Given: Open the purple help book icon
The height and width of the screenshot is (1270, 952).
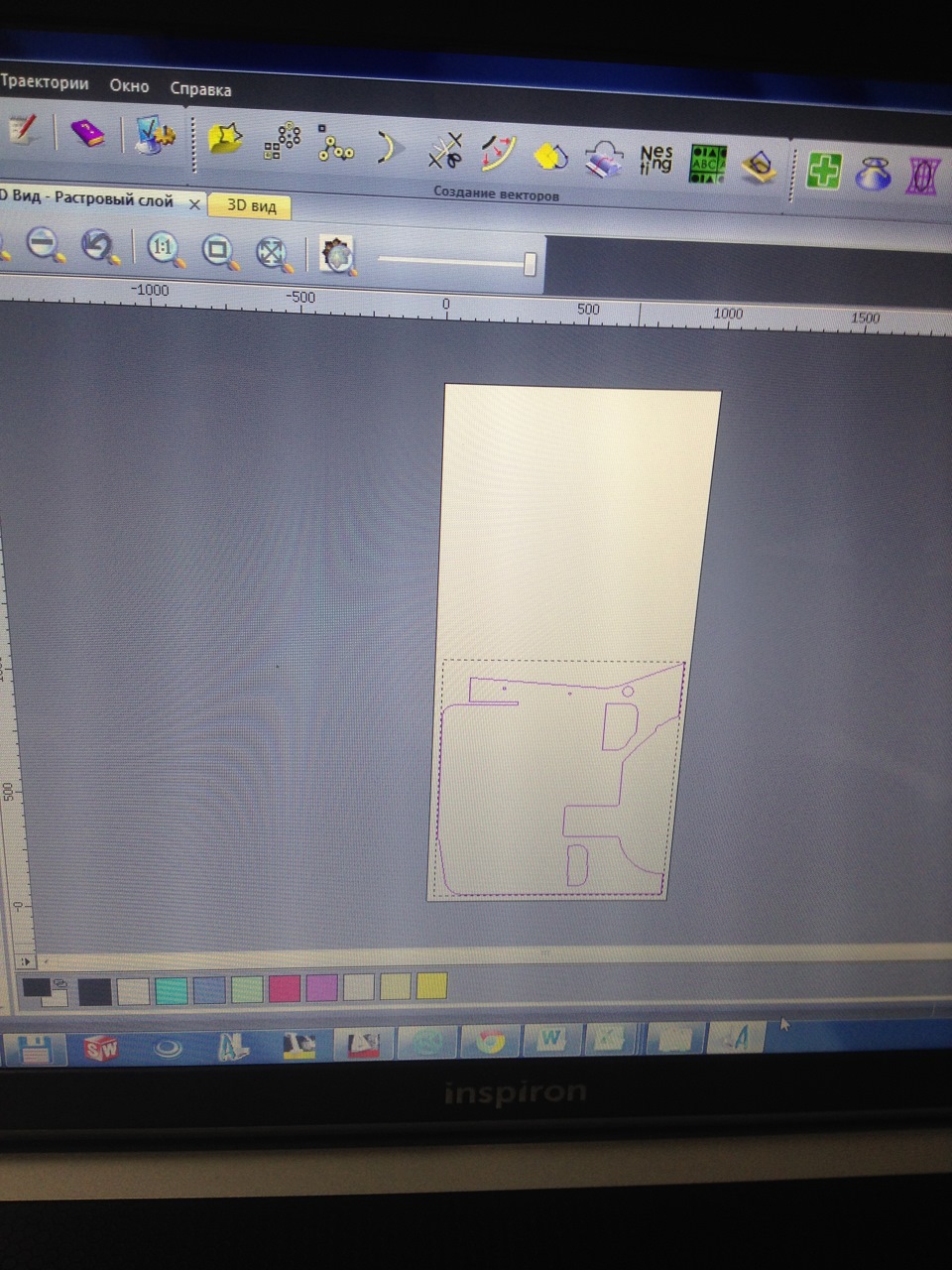Looking at the screenshot, I should coord(87,133).
